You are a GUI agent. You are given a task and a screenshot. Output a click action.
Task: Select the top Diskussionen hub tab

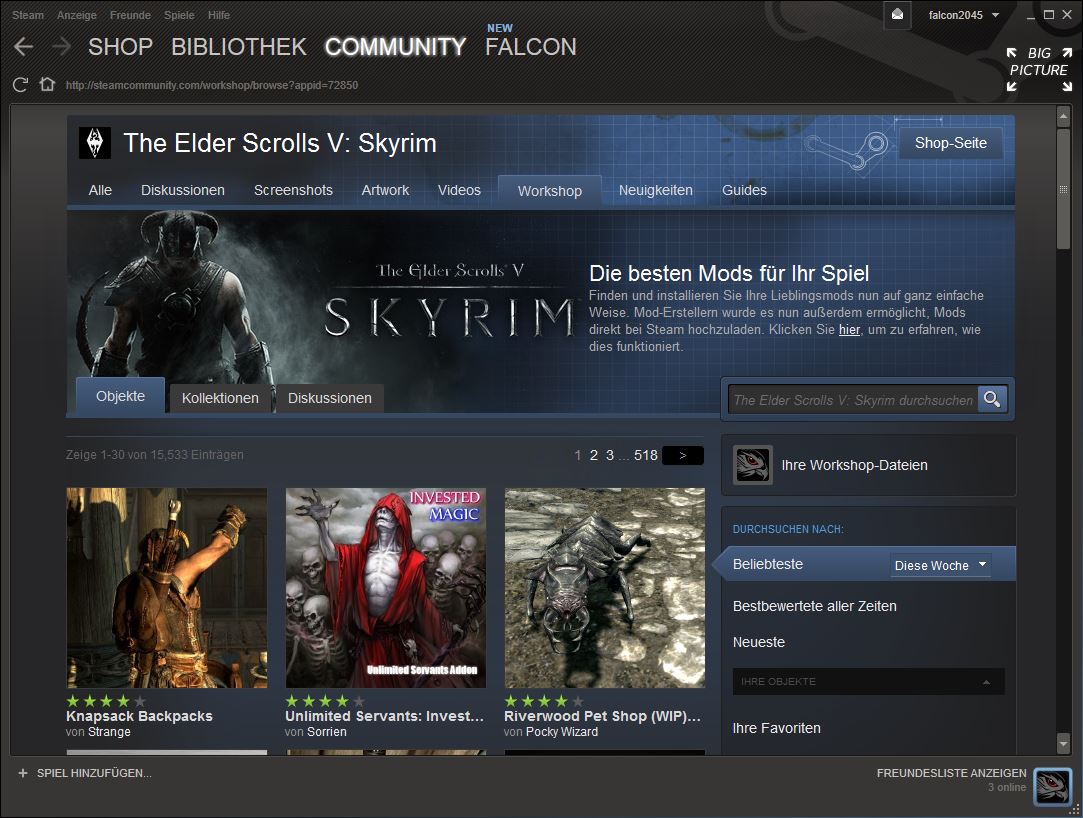(183, 190)
